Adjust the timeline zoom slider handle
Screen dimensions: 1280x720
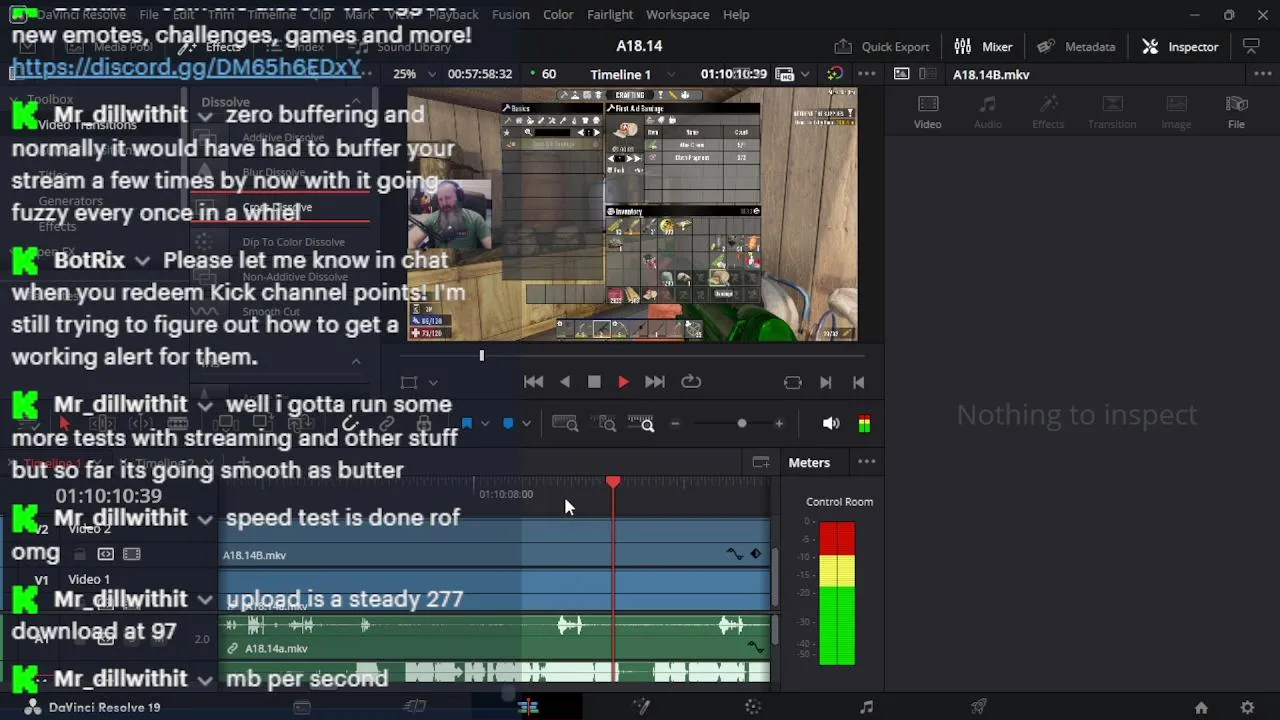[x=742, y=424]
